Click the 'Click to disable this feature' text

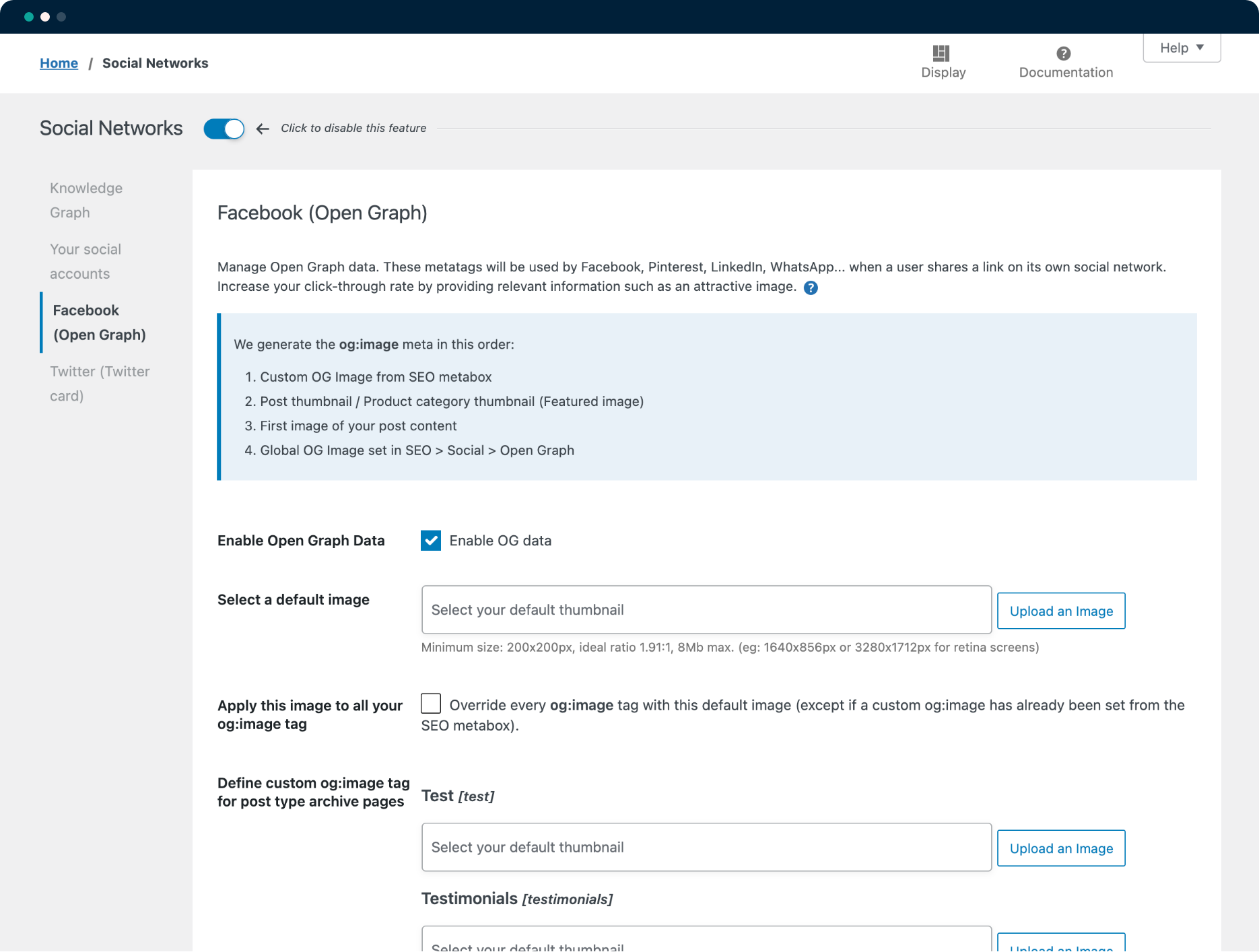point(353,128)
